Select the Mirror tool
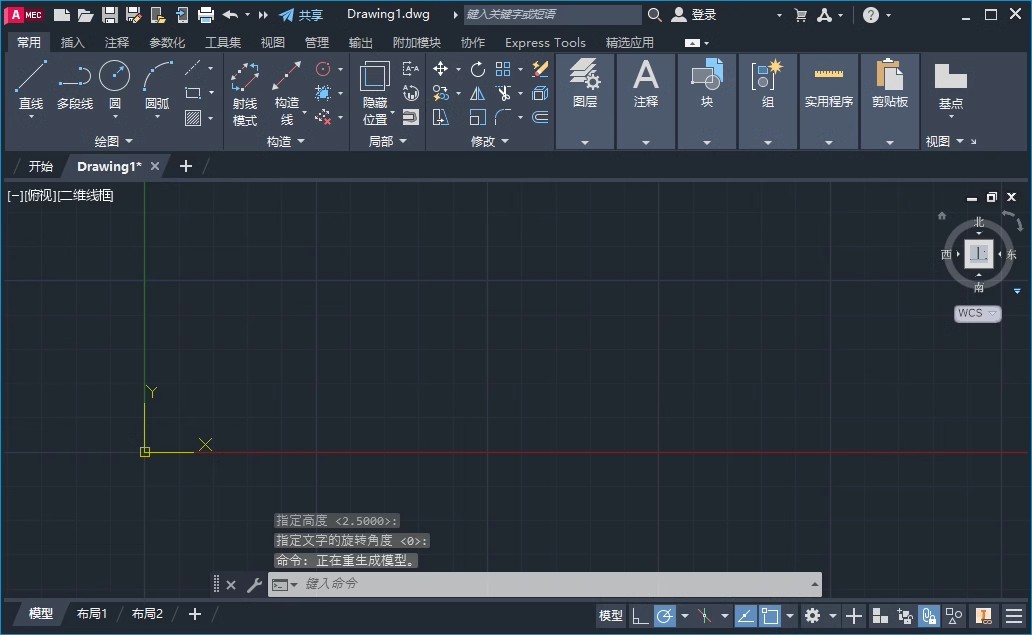 coord(478,93)
